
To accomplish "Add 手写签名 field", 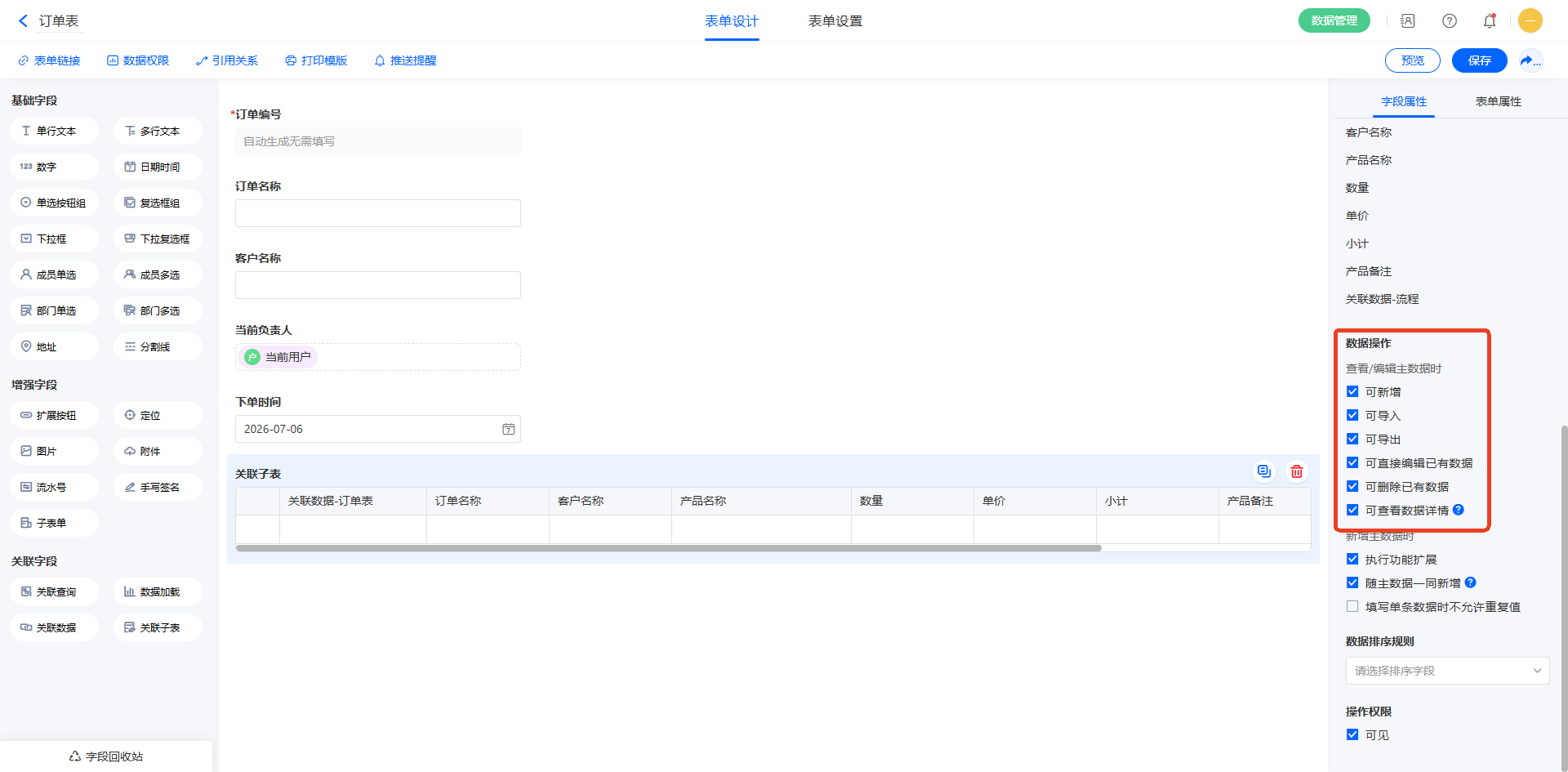I will pyautogui.click(x=158, y=487).
